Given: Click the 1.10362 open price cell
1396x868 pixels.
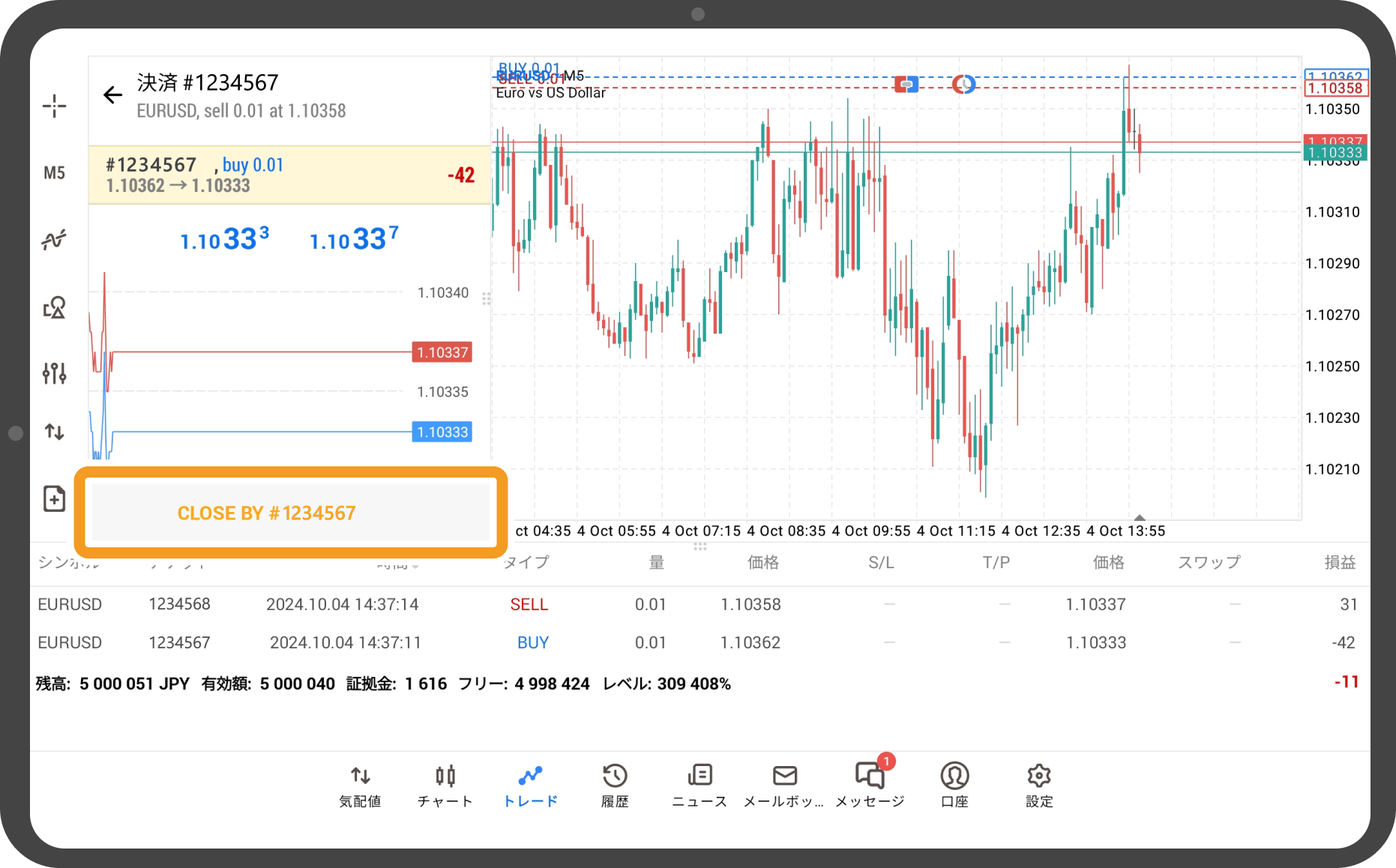Looking at the screenshot, I should click(750, 642).
